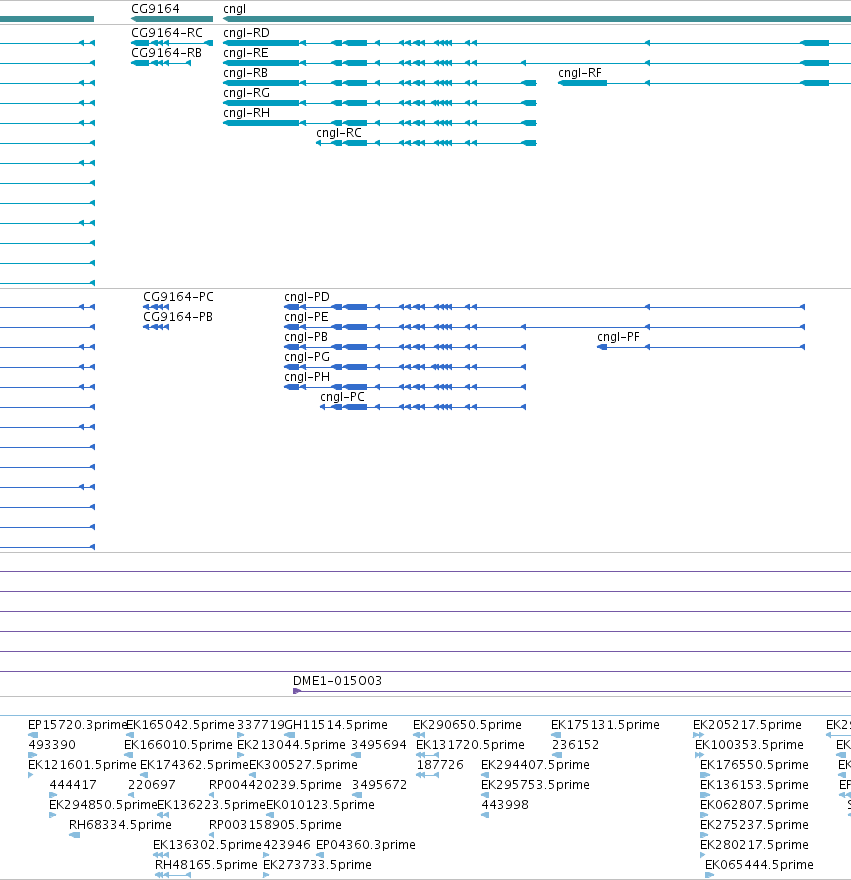
Task: Click the CG9164-RC transcript label
Action: (167, 33)
